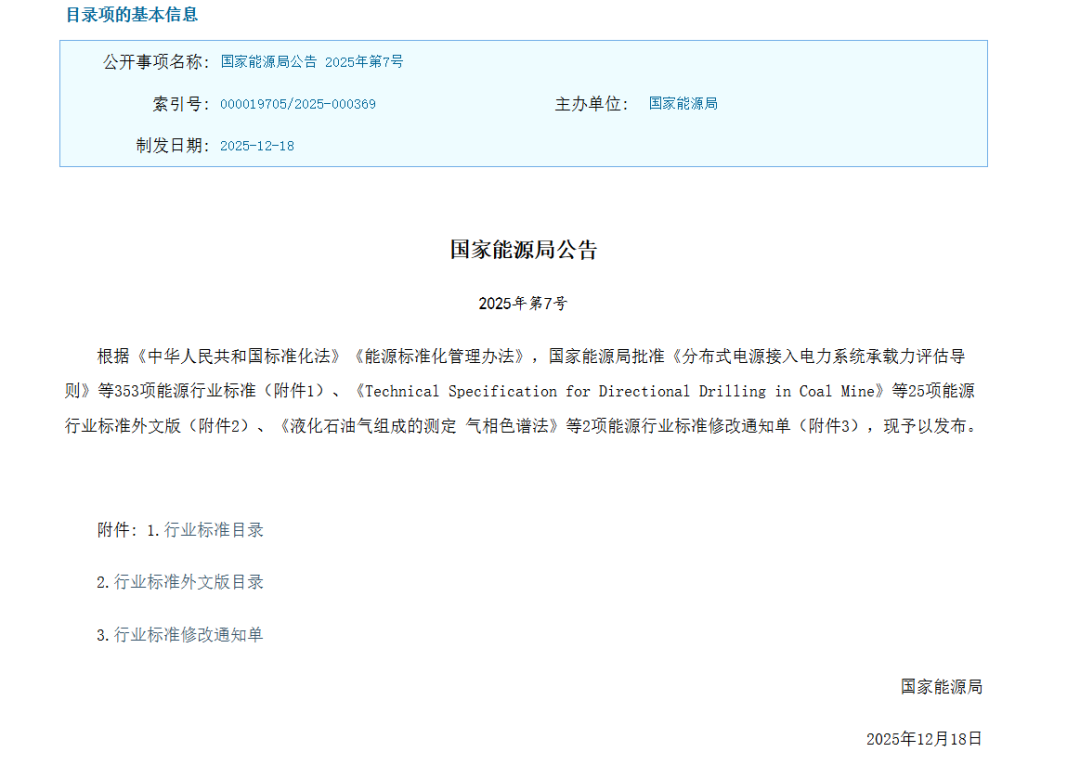Select index number 000019705/2025-000369
The width and height of the screenshot is (1080, 765).
[x=298, y=105]
